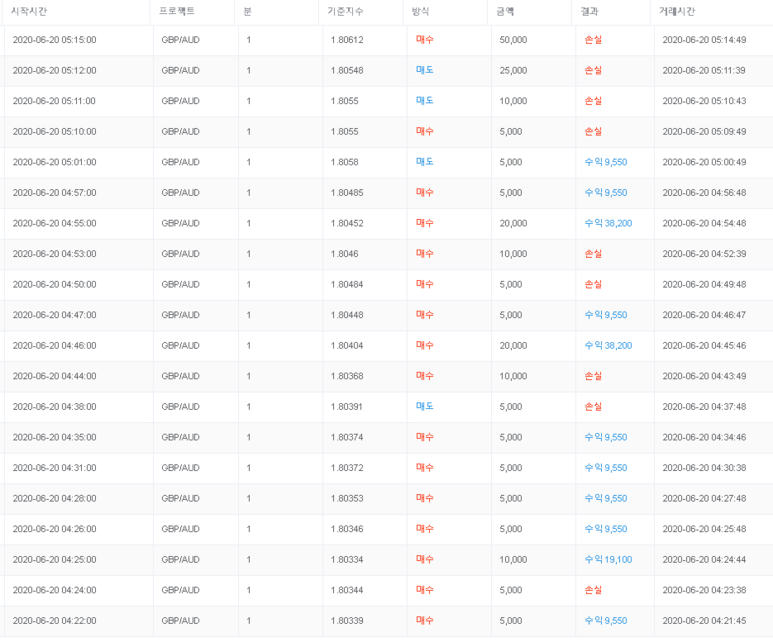Screen dimensions: 773x642
Task: Click base index value 1.8058
Action: [x=345, y=162]
